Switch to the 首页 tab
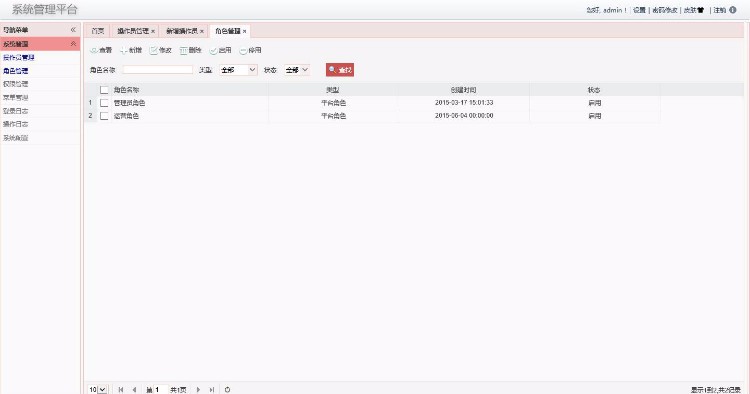750x394 pixels. tap(98, 31)
